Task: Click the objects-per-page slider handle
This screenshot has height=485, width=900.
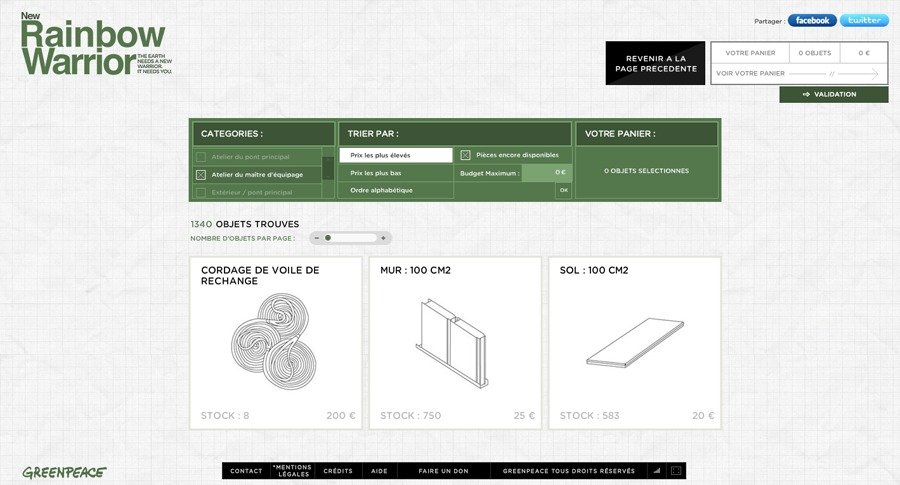Action: (328, 238)
